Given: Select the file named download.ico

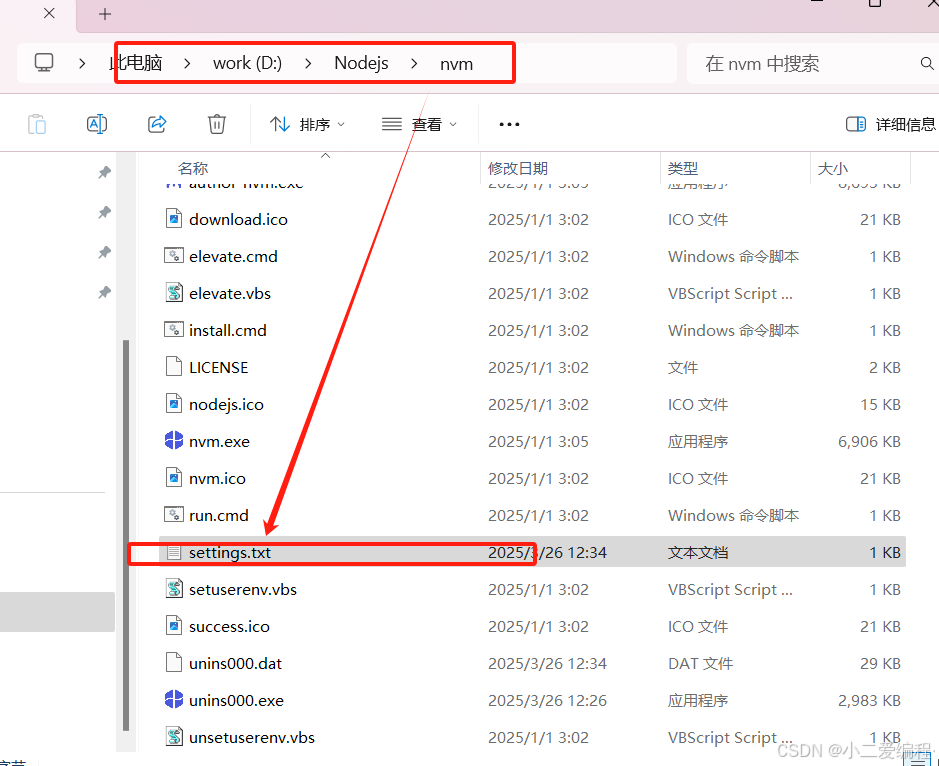Looking at the screenshot, I should 238,220.
